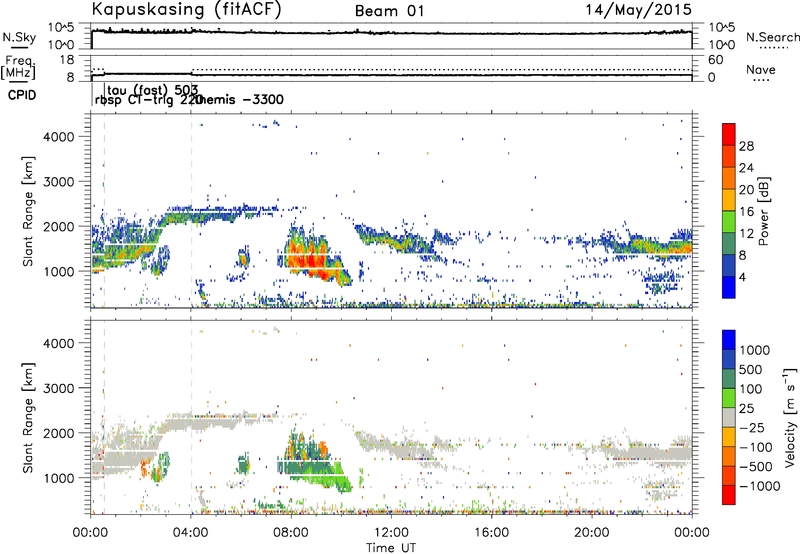
Task: Click the '500' velocity colorbar tick label
Action: pyautogui.click(x=753, y=369)
